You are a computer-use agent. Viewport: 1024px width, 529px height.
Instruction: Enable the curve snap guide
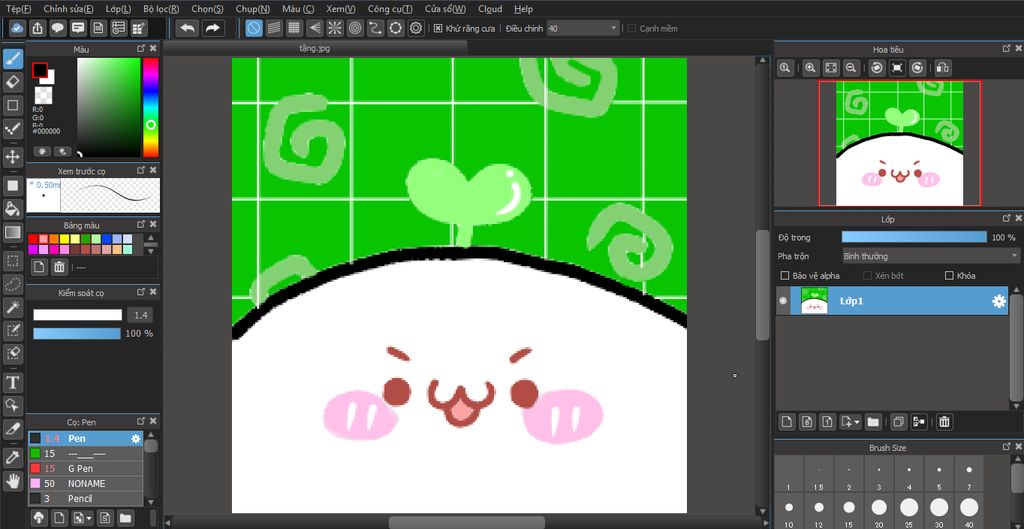[x=375, y=28]
